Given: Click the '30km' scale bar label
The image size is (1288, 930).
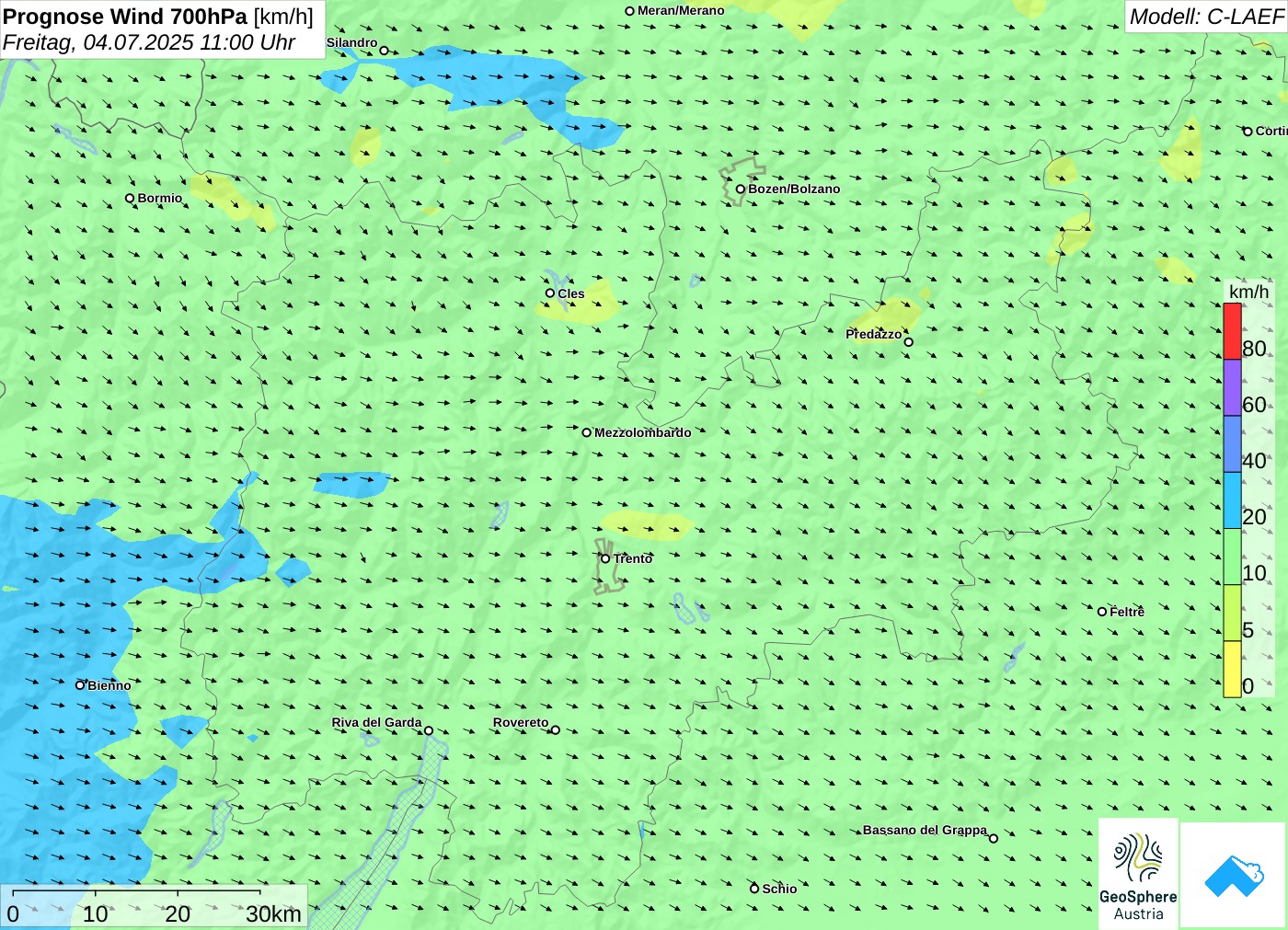Looking at the screenshot, I should tap(273, 914).
